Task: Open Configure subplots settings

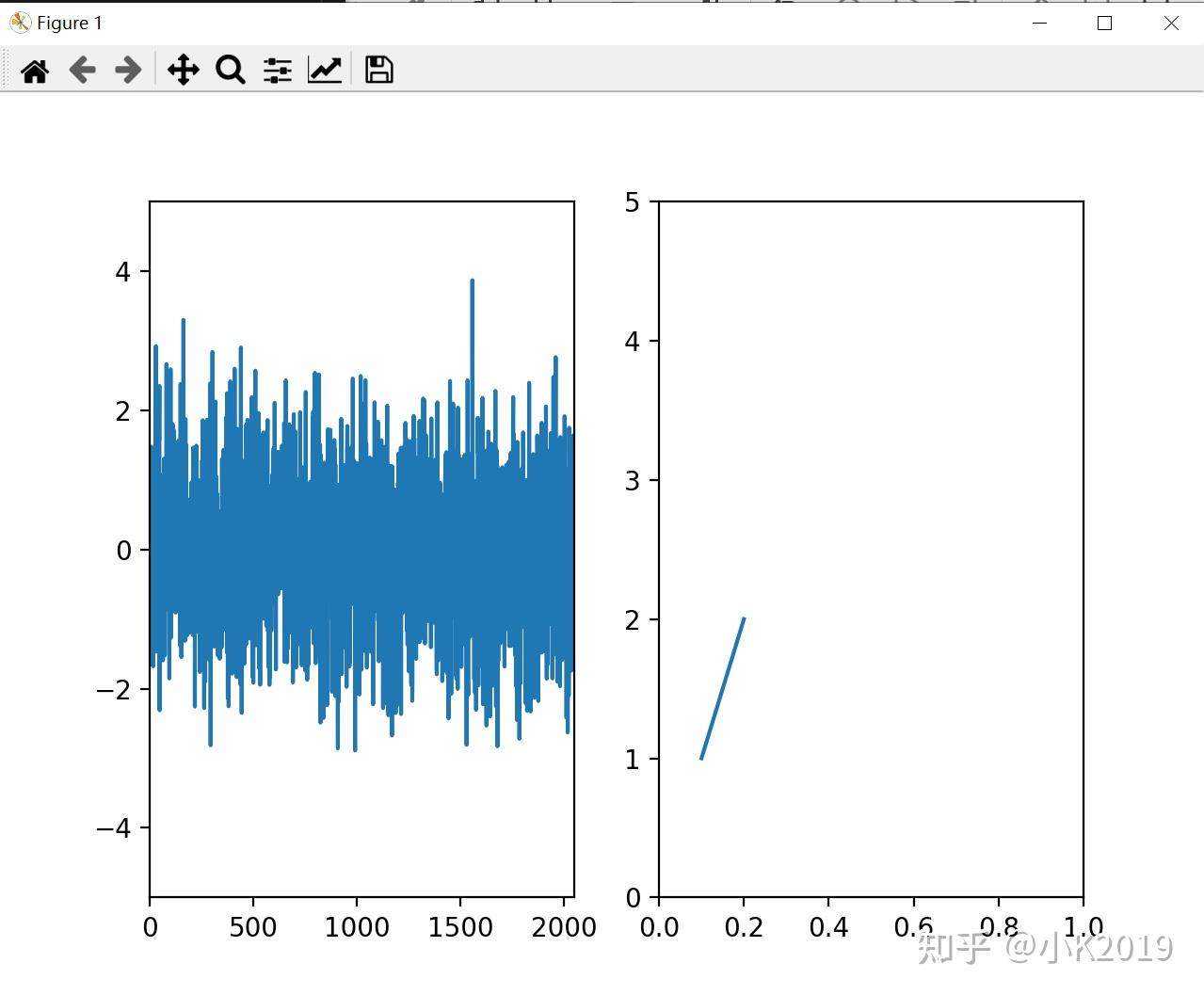Action: [x=278, y=70]
